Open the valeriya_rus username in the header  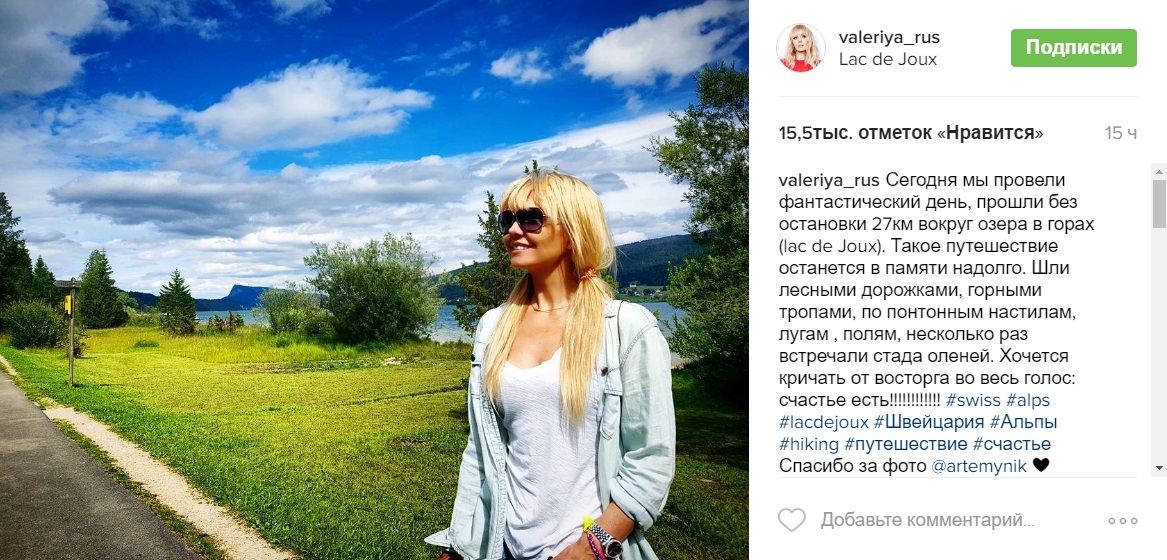click(887, 37)
